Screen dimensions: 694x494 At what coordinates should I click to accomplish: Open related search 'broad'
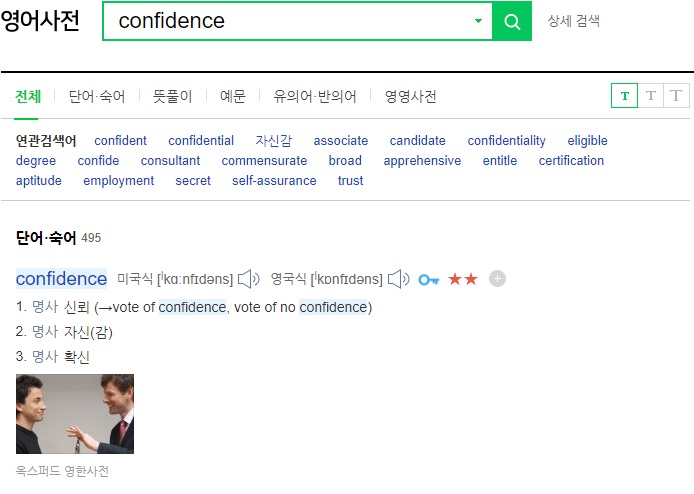point(345,161)
